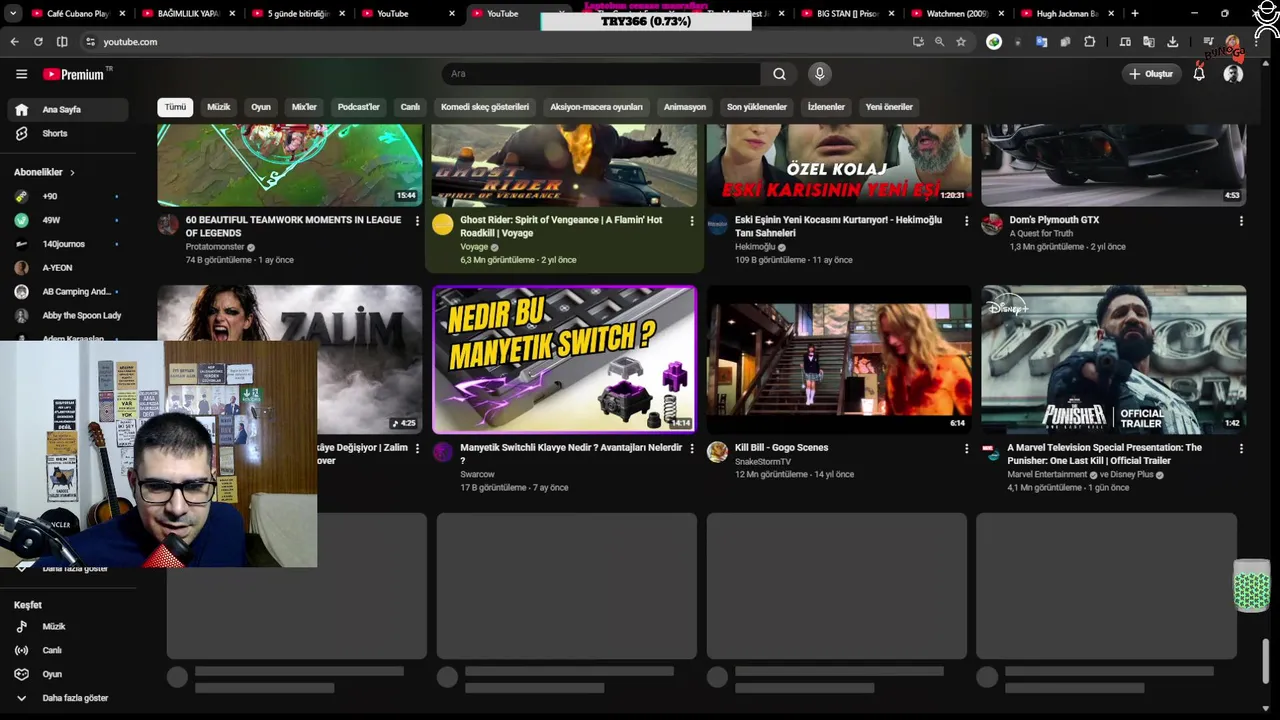Open the zoom magnifier icon in address bar
1280x720 pixels.
[939, 42]
